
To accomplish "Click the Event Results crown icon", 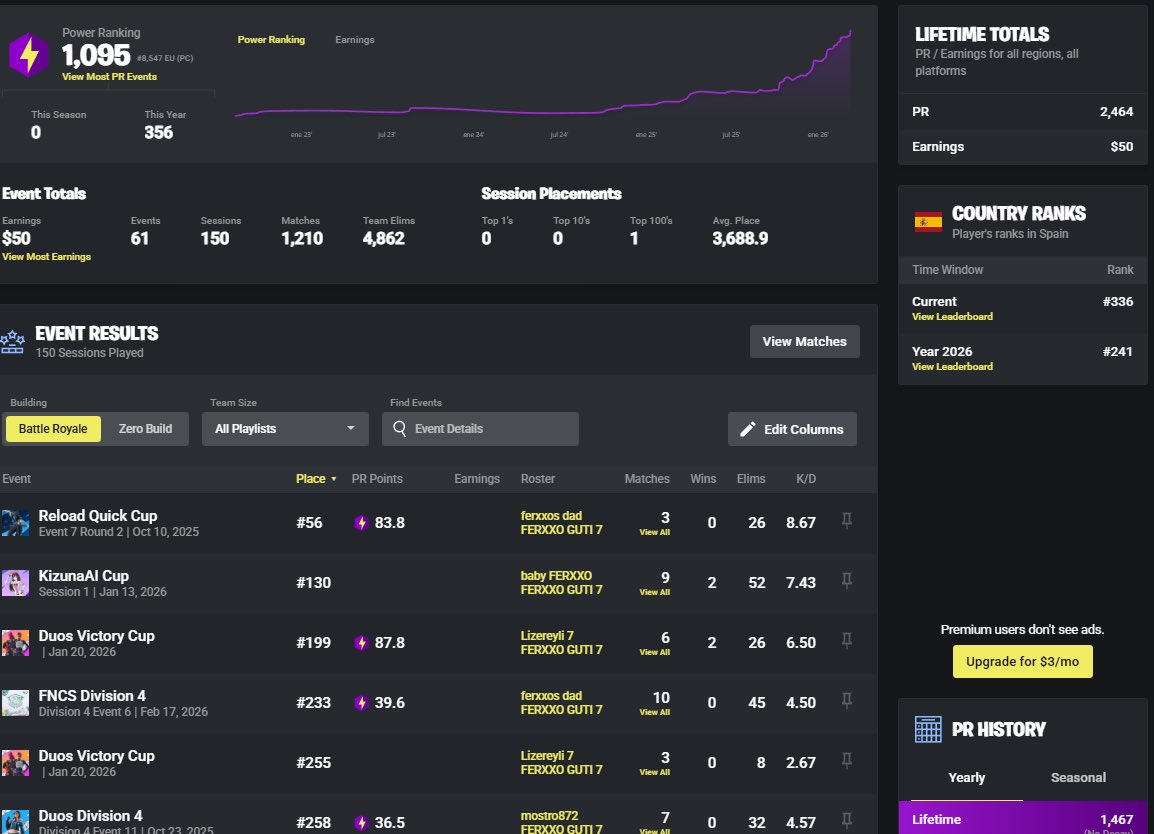I will 13,342.
